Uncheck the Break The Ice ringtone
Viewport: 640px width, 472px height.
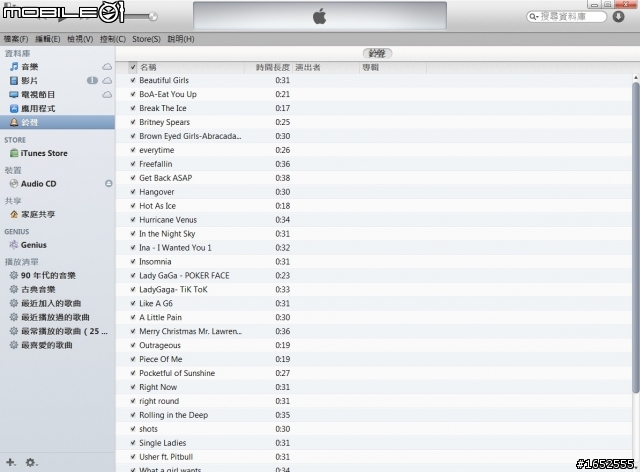click(133, 108)
